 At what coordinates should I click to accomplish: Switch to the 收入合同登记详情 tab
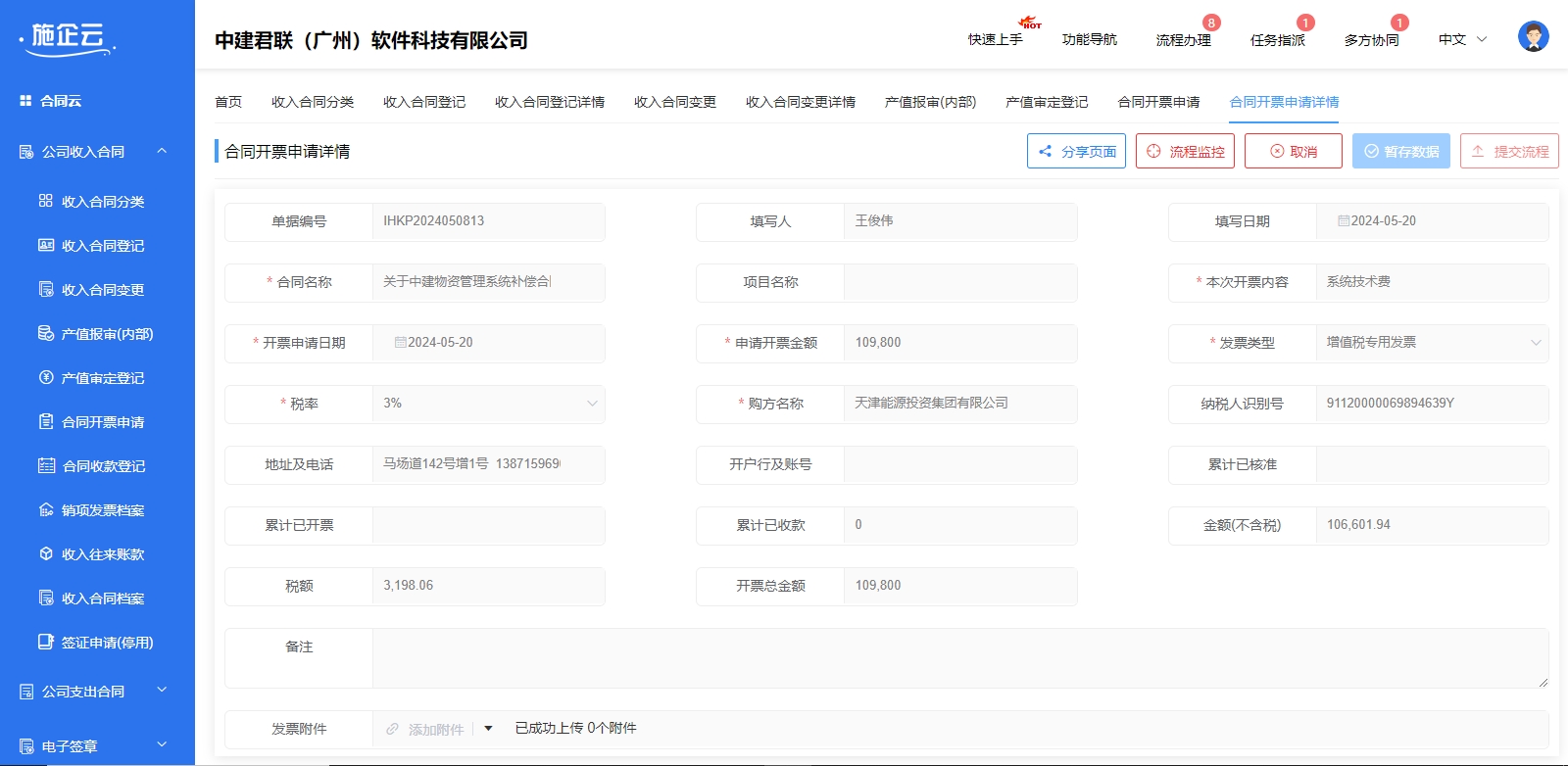click(550, 102)
